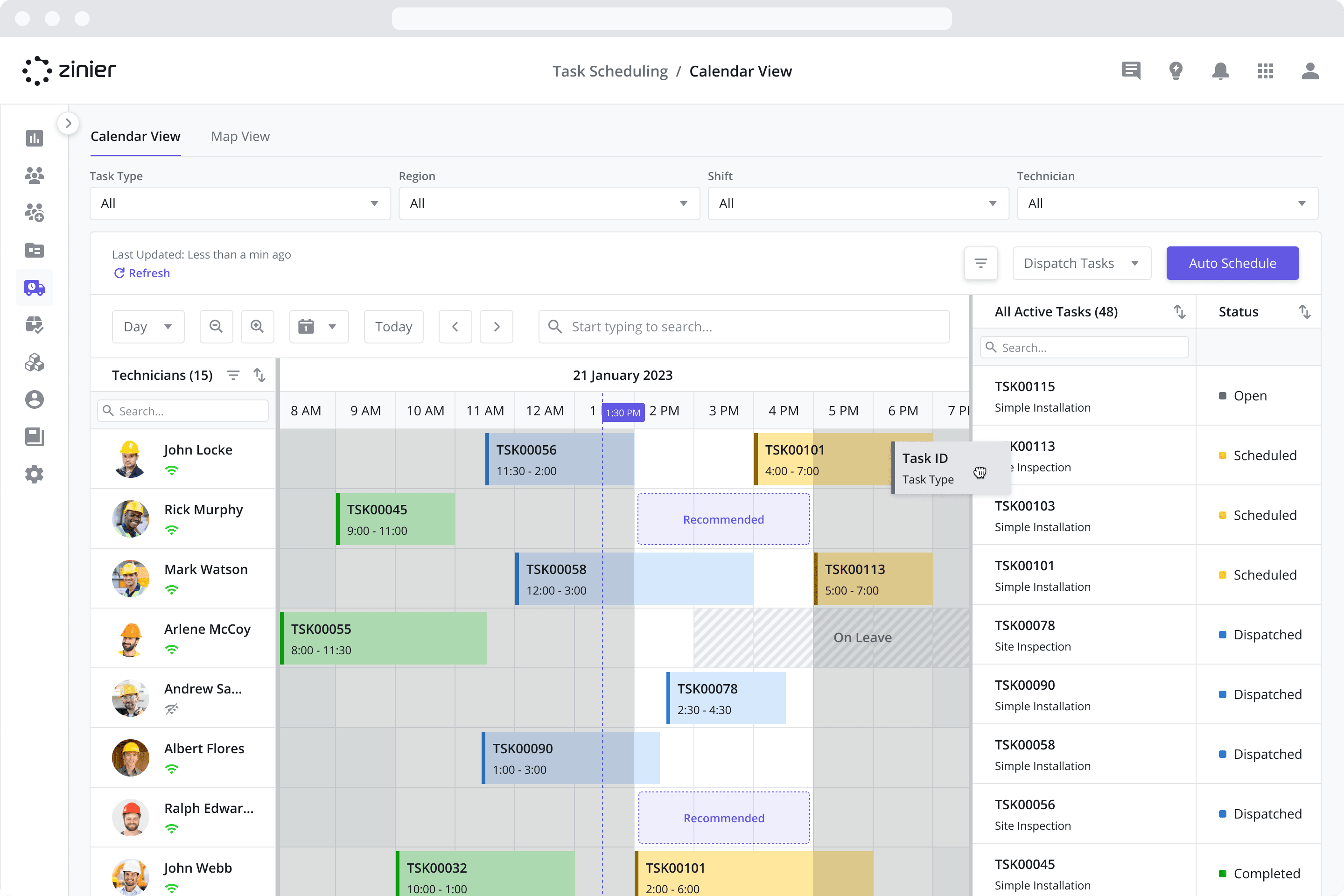1344x896 pixels.
Task: Switch to the Map View tab
Action: pos(240,136)
